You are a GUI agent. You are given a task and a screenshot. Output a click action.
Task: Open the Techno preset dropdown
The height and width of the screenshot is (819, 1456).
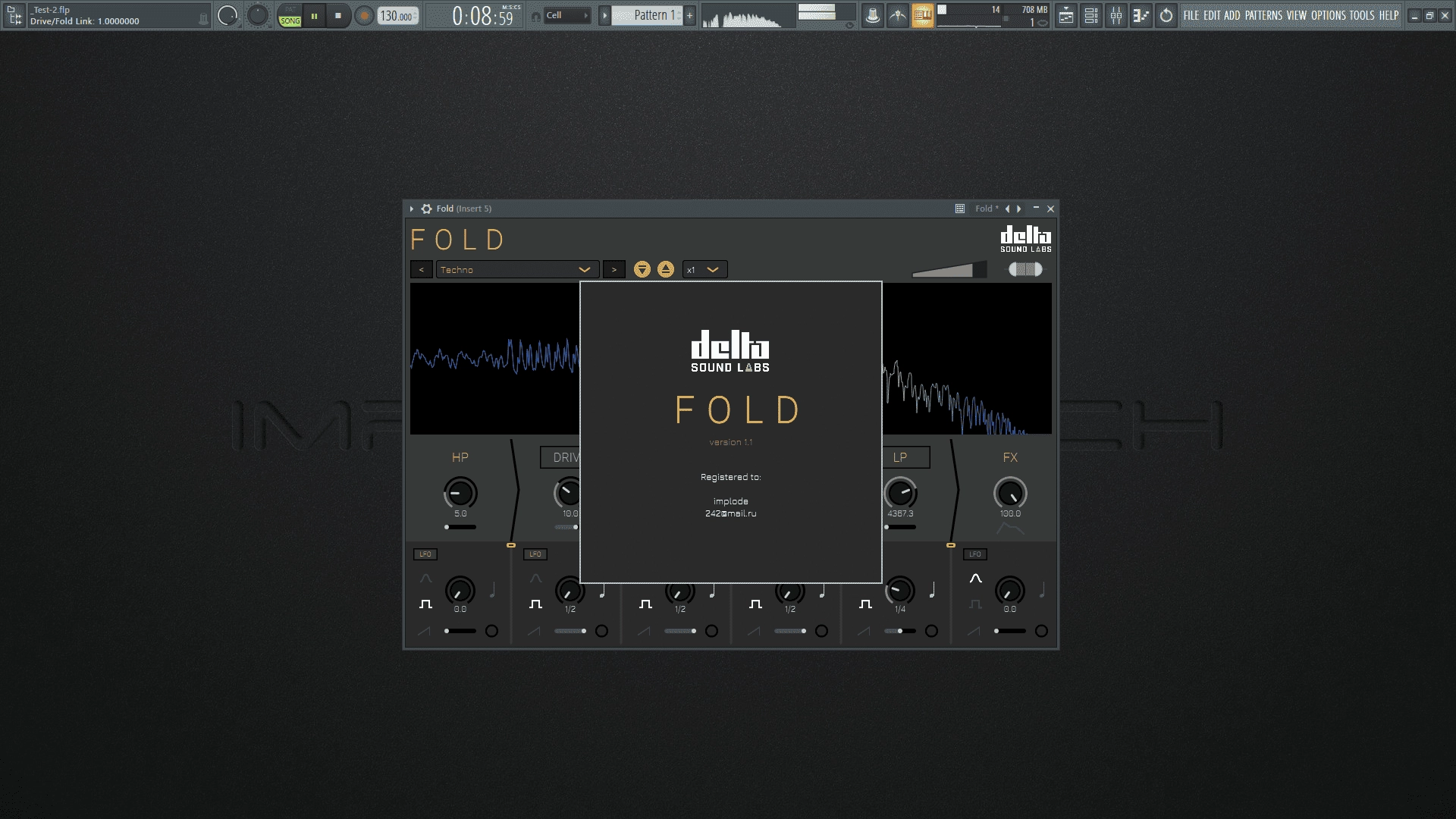click(x=517, y=269)
